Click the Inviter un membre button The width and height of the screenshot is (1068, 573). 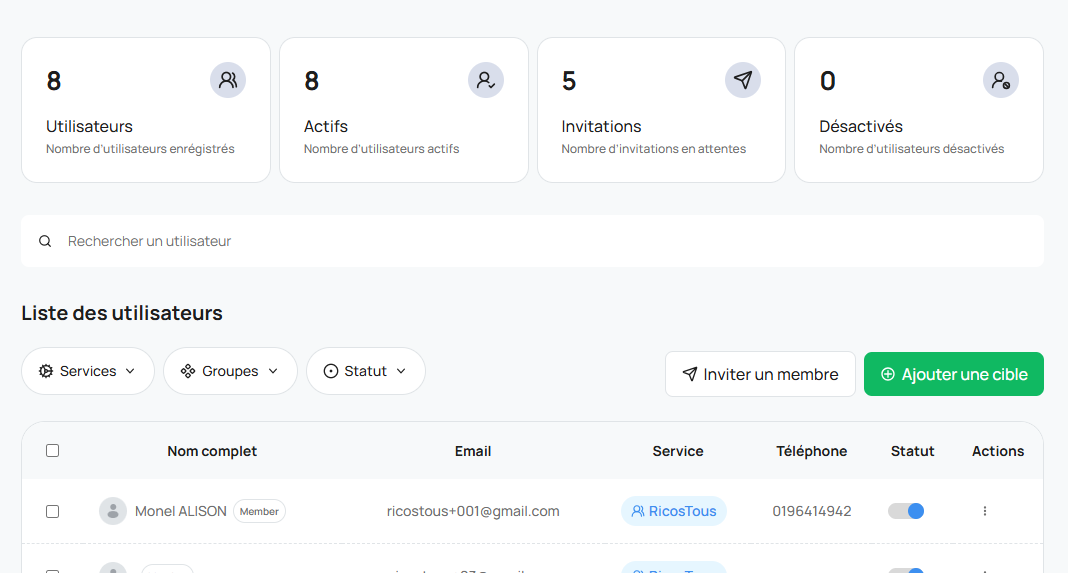pos(760,374)
